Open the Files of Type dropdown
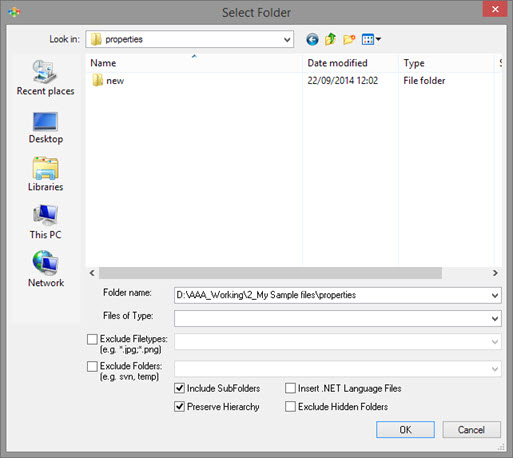This screenshot has width=513, height=458. 495,319
